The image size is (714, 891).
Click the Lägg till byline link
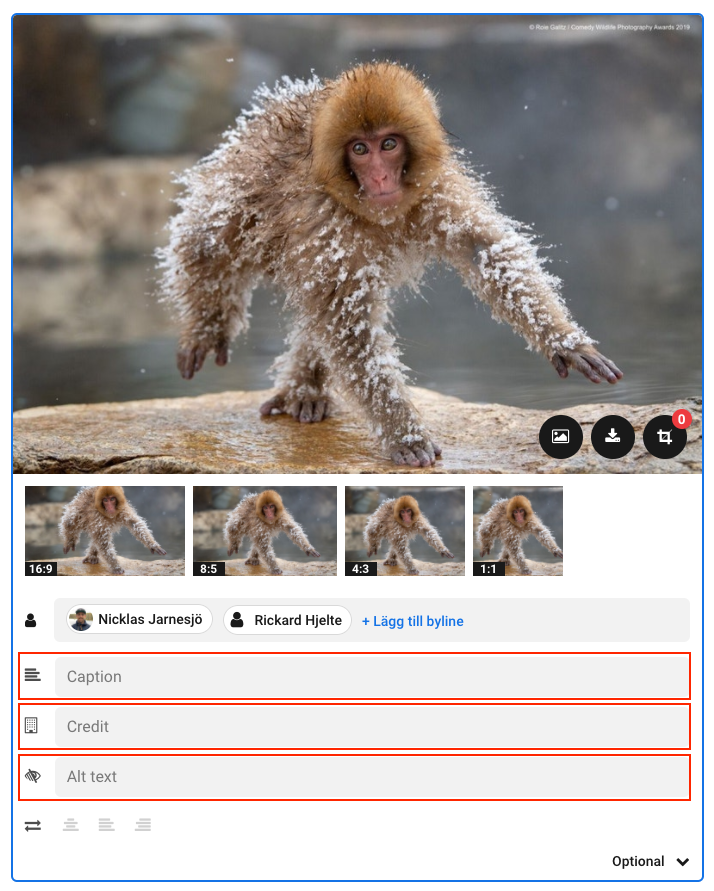tap(412, 621)
